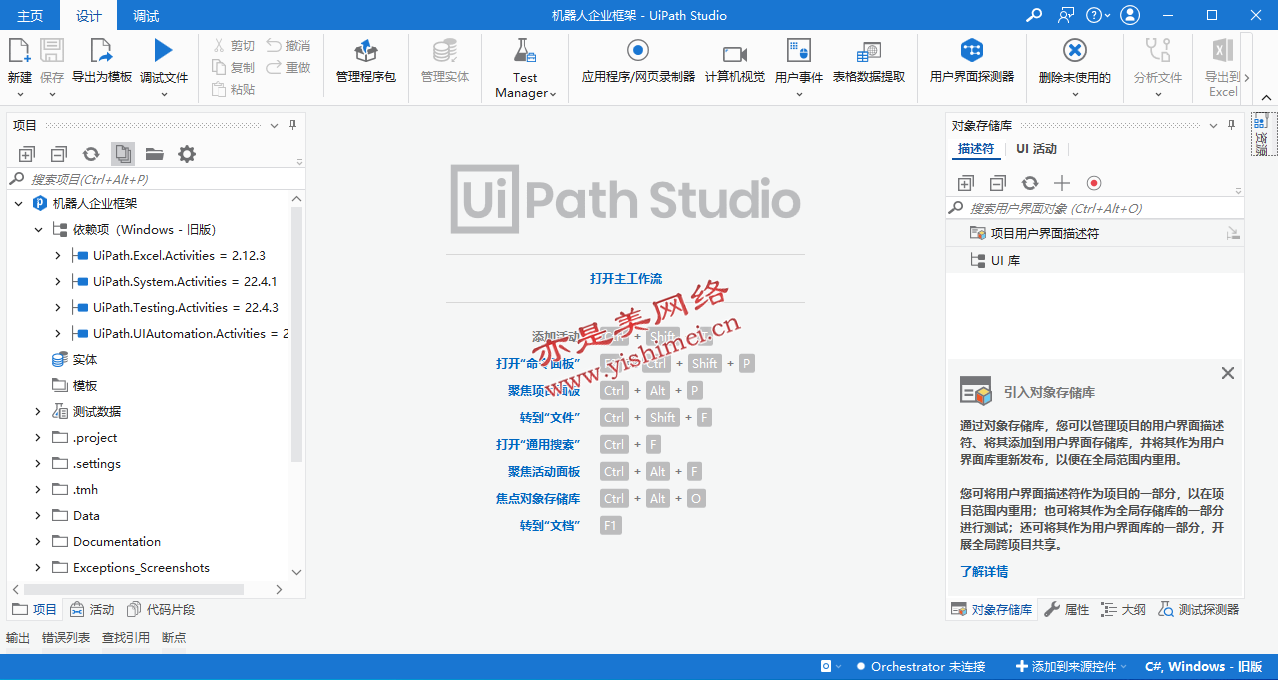Viewport: 1278px width, 680px height.
Task: Open the feedback icon in title bar
Action: [x=1067, y=15]
